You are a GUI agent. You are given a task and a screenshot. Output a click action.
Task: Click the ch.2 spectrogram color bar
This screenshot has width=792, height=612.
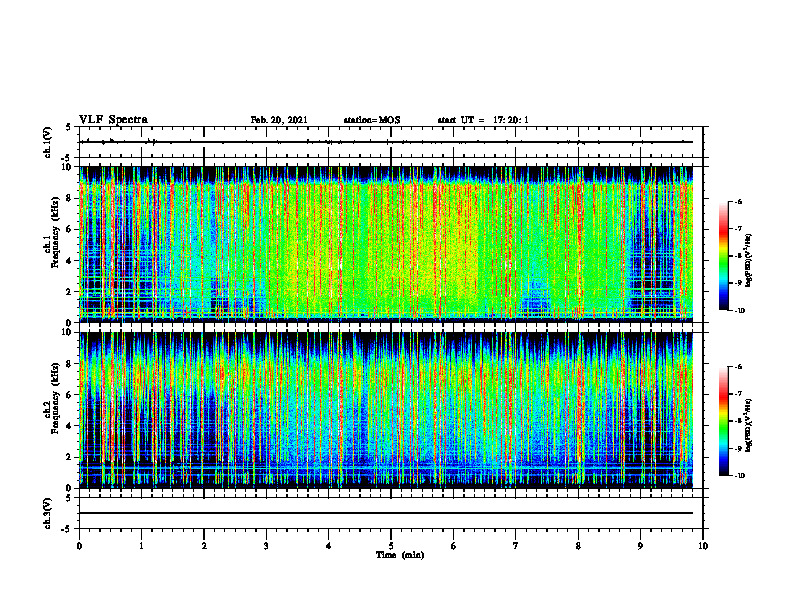pyautogui.click(x=724, y=421)
